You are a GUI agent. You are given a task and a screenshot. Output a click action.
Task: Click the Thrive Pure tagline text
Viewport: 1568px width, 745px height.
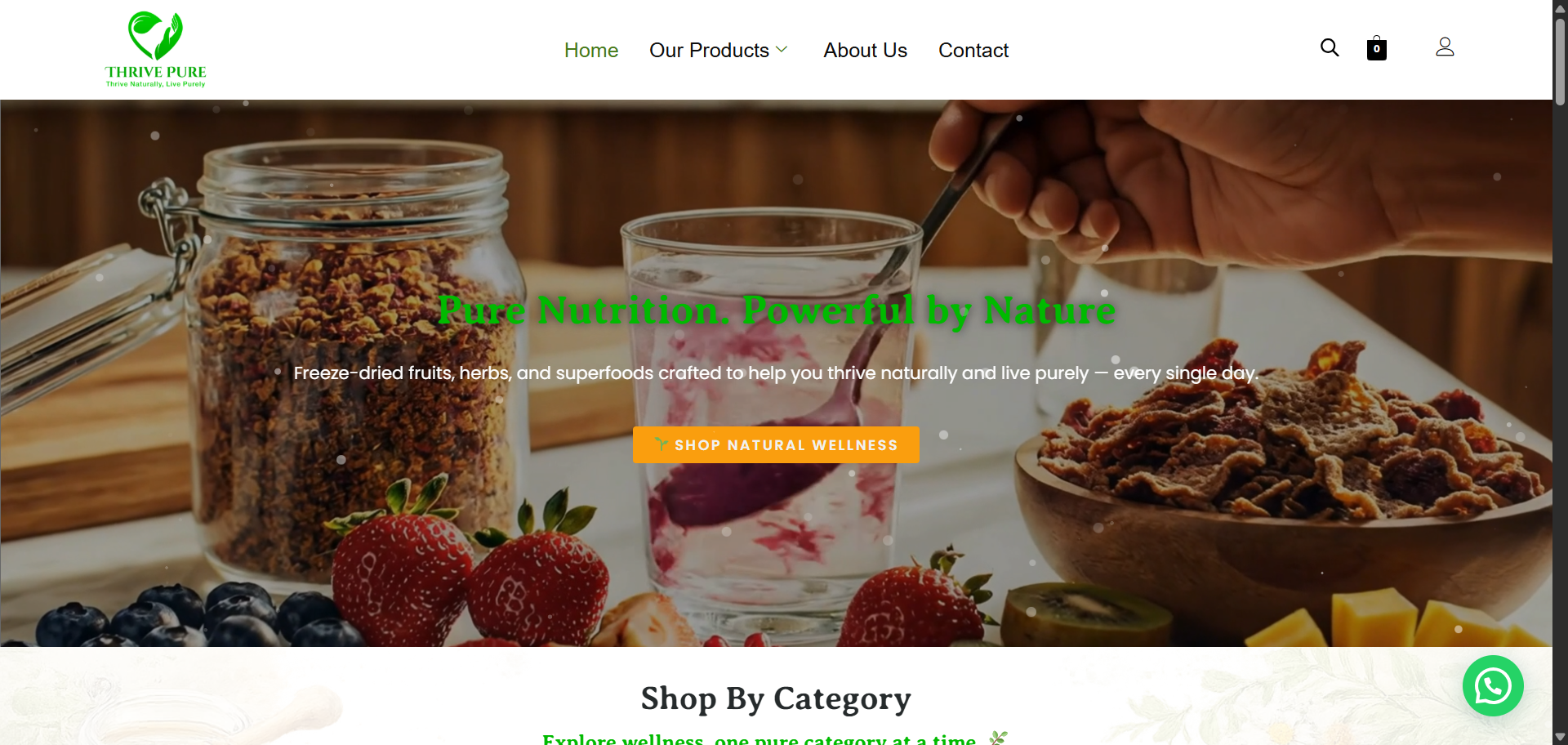pos(155,84)
